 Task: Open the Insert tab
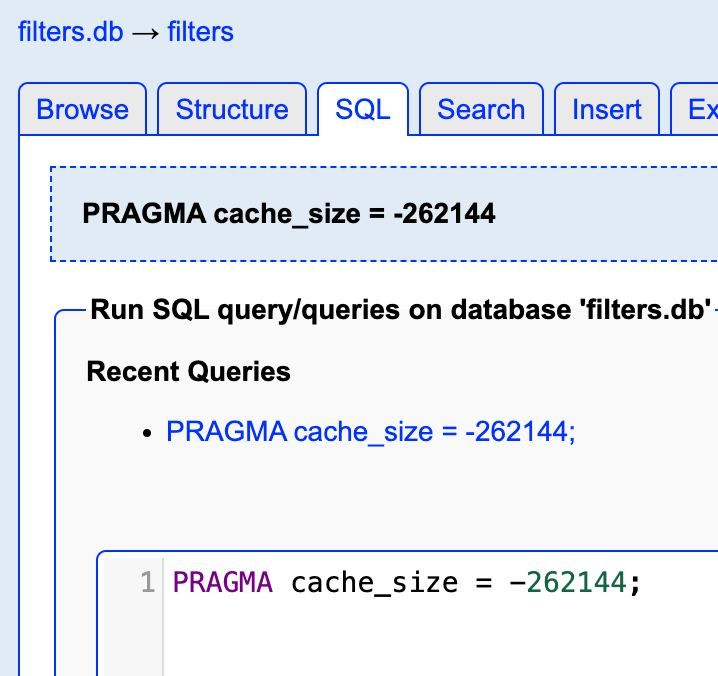click(607, 110)
